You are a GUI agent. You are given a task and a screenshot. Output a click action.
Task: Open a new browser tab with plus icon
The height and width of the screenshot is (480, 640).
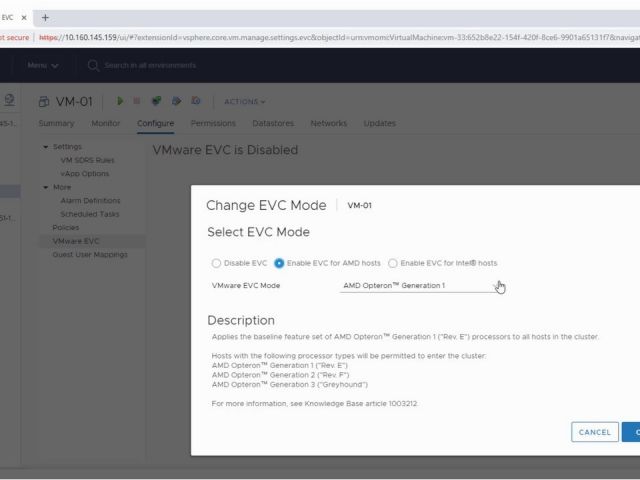click(45, 18)
